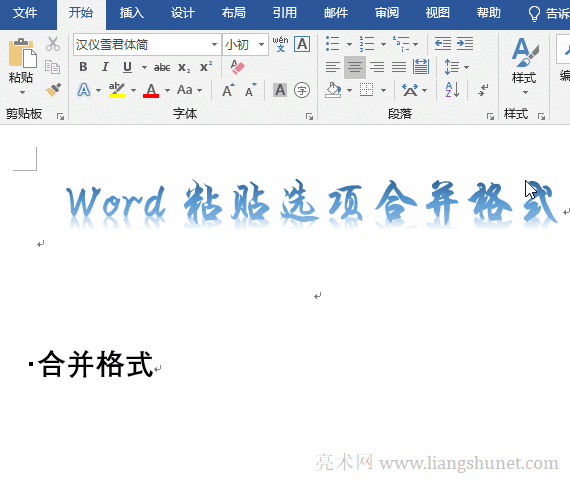
Task: Switch to the 引用 (References) tab
Action: 285,13
